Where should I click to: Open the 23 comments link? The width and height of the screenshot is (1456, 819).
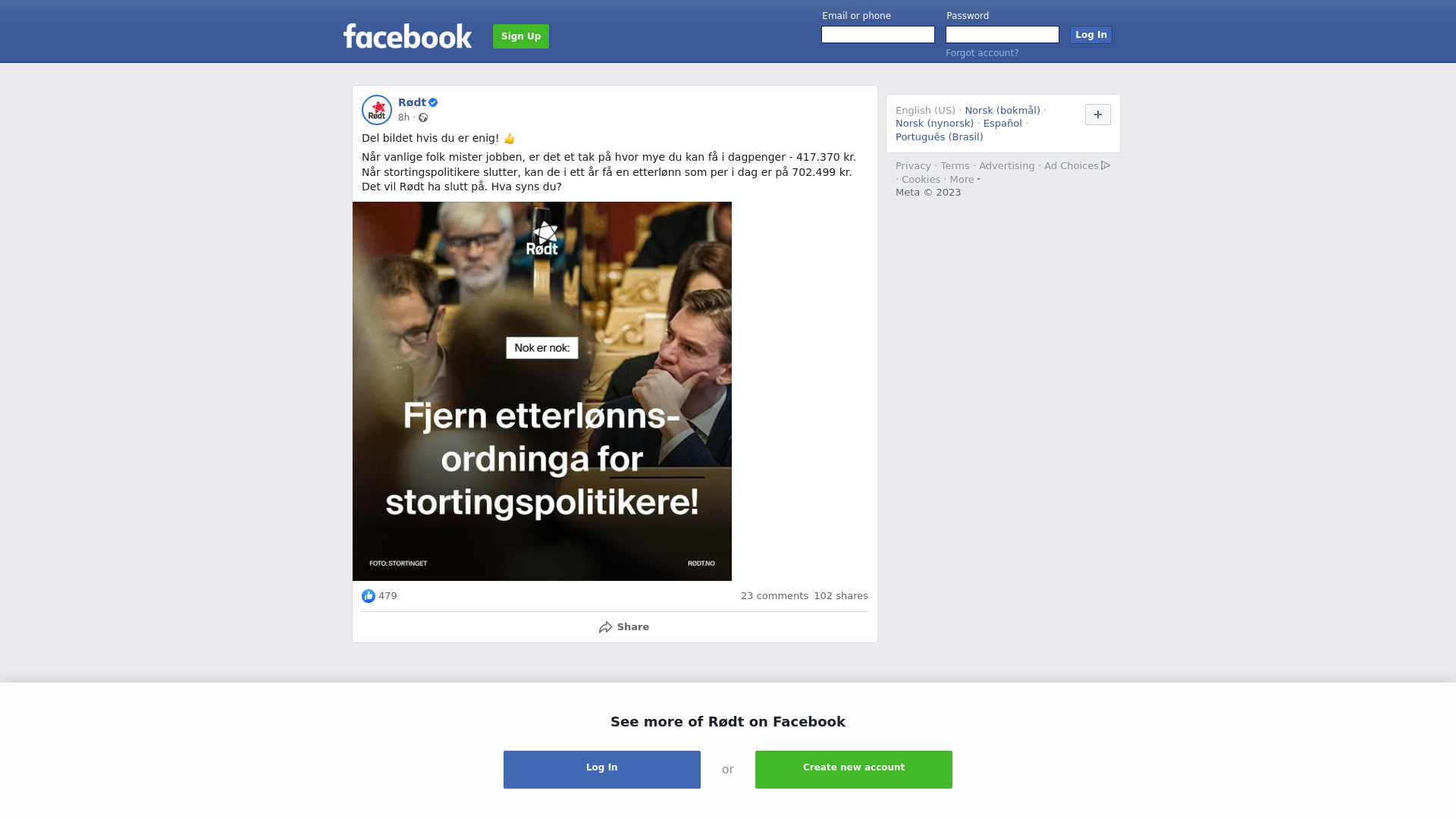[774, 596]
